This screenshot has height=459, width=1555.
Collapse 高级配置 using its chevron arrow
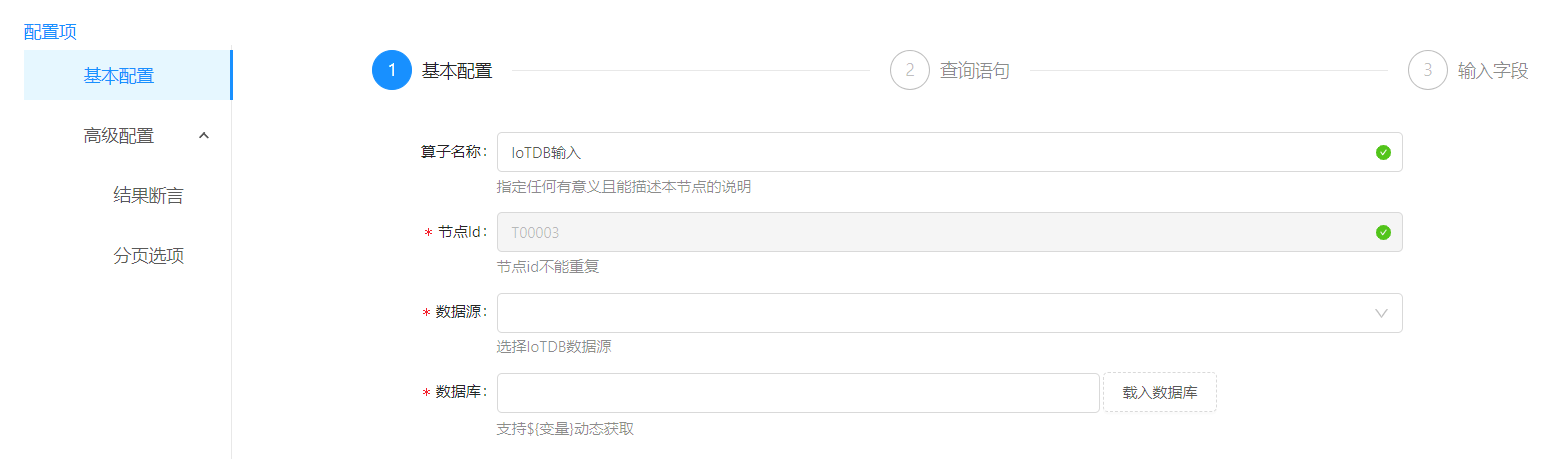point(204,136)
